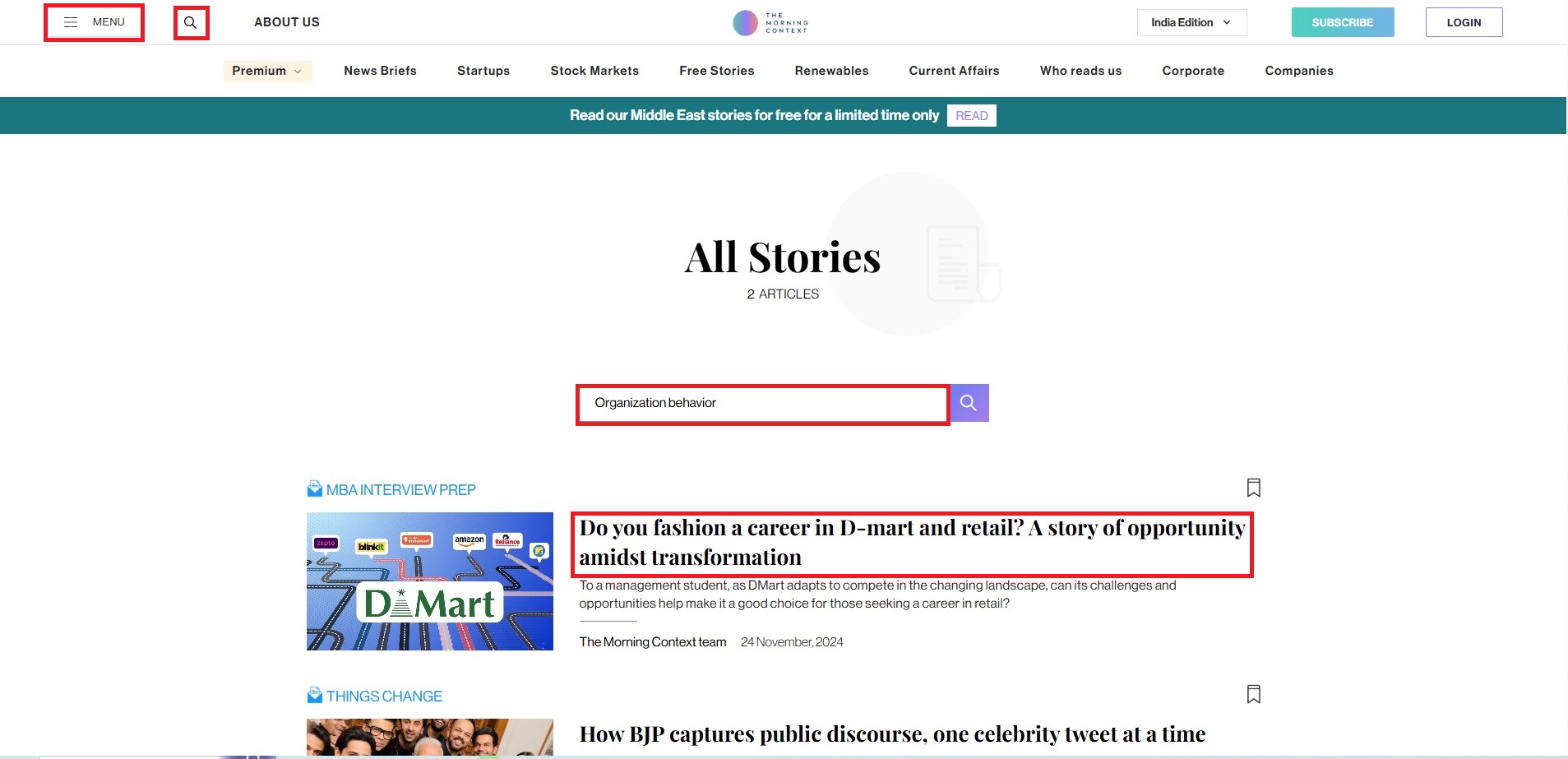Bookmark the BJP public discourse story
Screen dimensions: 1568x759
(x=1253, y=694)
